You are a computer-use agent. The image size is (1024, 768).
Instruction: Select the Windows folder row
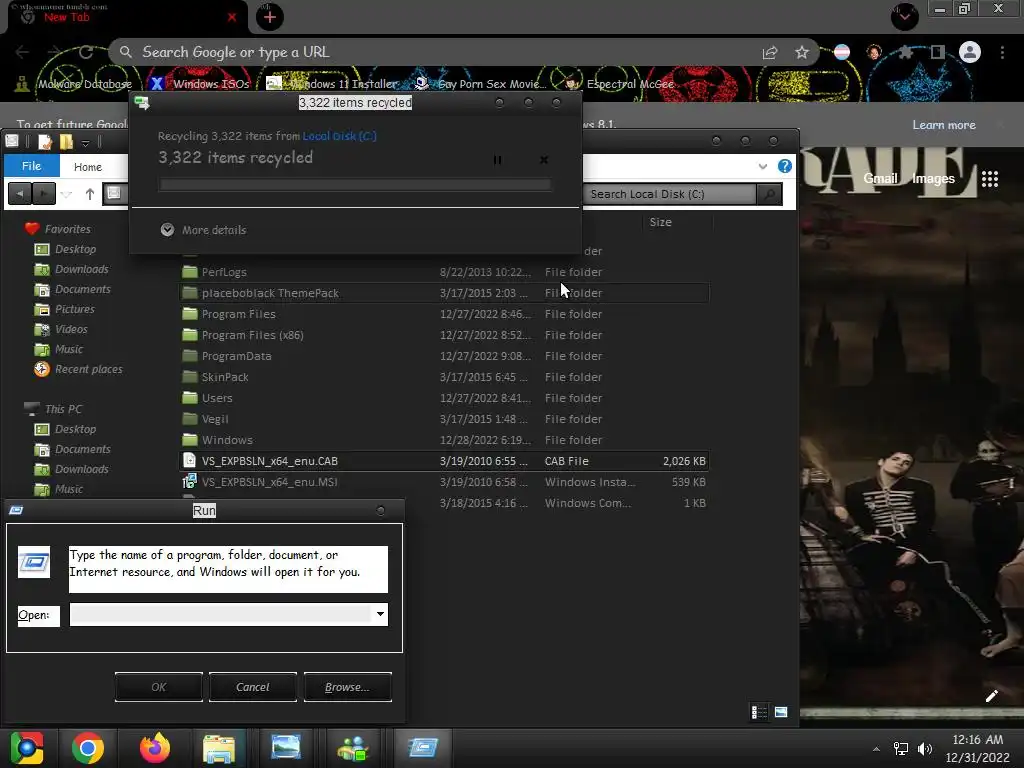tap(444, 440)
